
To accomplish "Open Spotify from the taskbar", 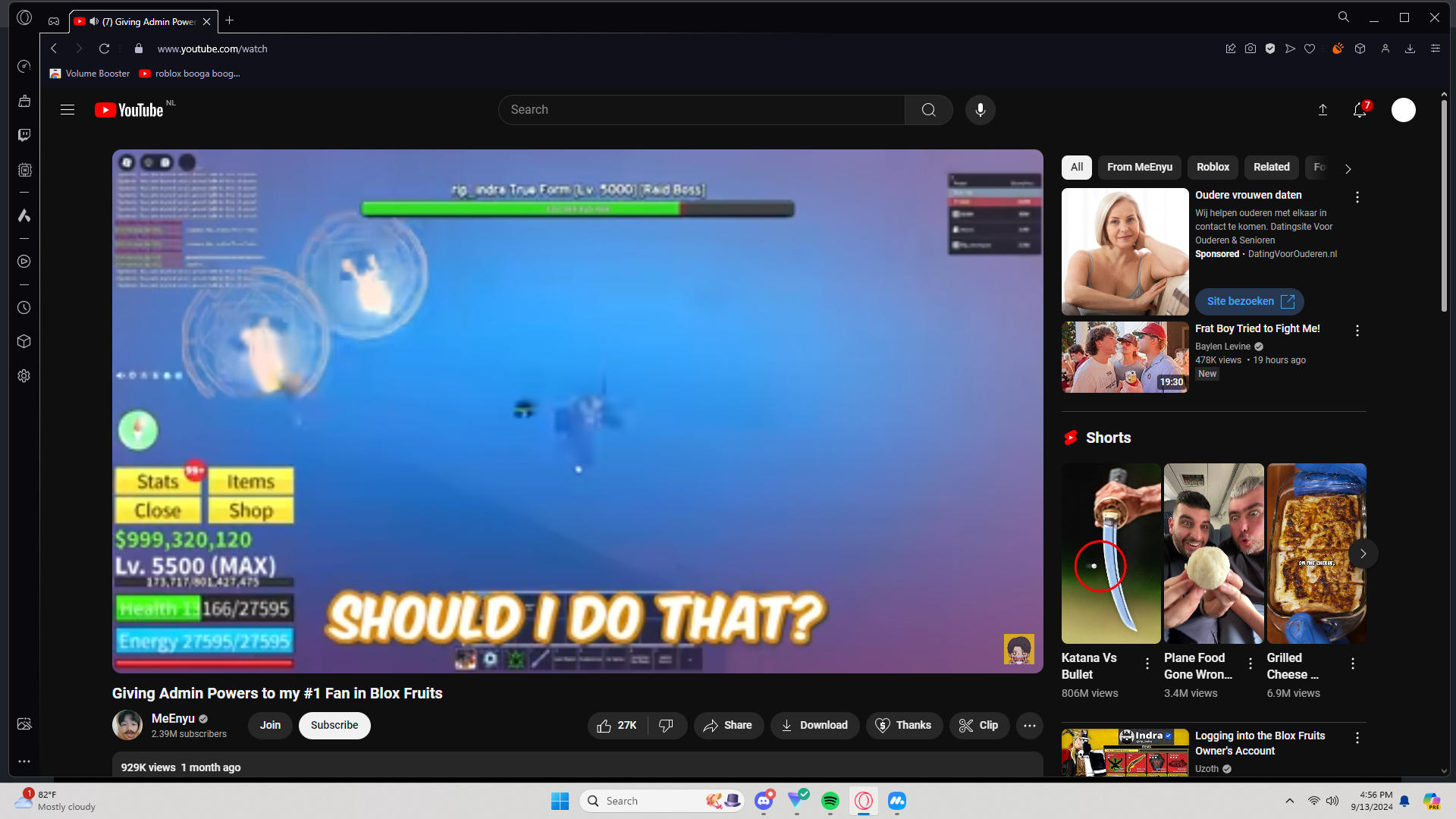I will (830, 801).
